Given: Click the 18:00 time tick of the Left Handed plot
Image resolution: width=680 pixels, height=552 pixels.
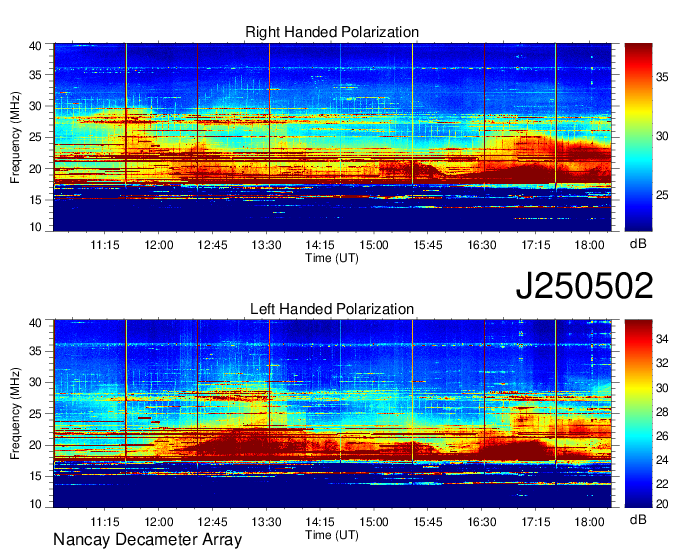Looking at the screenshot, I should coord(589,522).
